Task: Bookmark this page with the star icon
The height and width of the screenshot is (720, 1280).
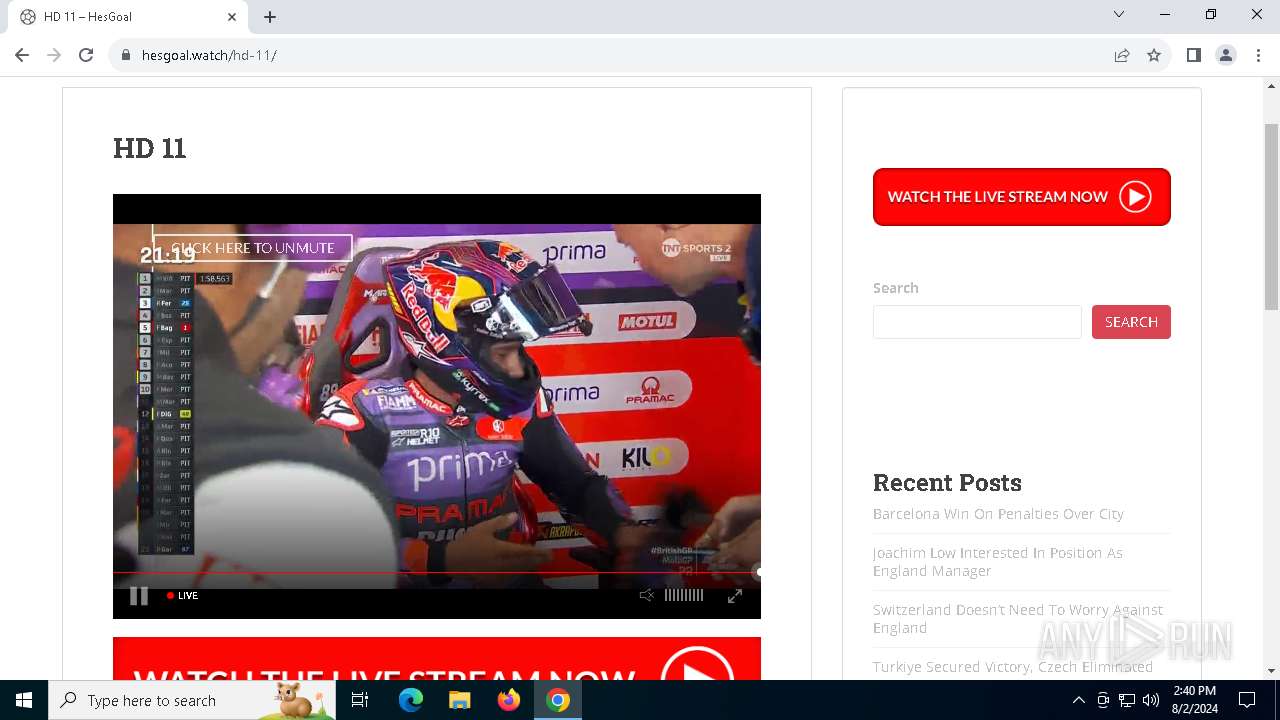Action: pos(1154,55)
